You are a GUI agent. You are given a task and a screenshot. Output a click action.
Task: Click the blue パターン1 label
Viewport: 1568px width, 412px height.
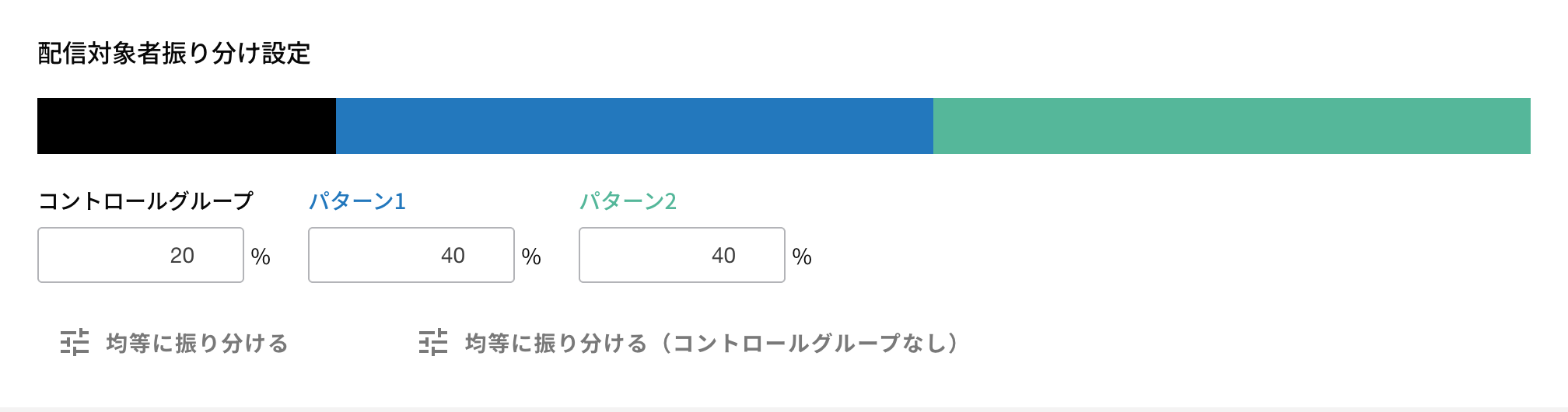pyautogui.click(x=357, y=201)
